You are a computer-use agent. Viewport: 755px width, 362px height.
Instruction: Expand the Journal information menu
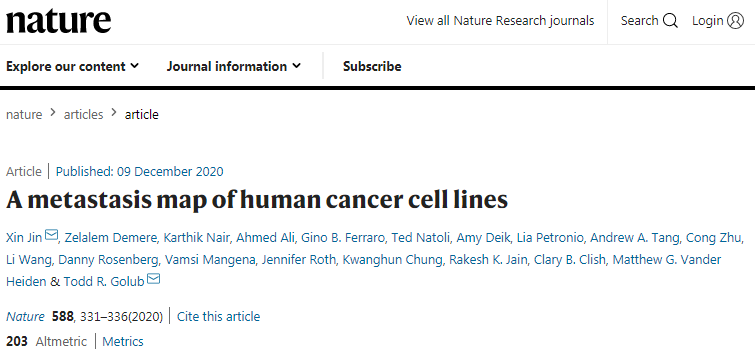point(234,66)
